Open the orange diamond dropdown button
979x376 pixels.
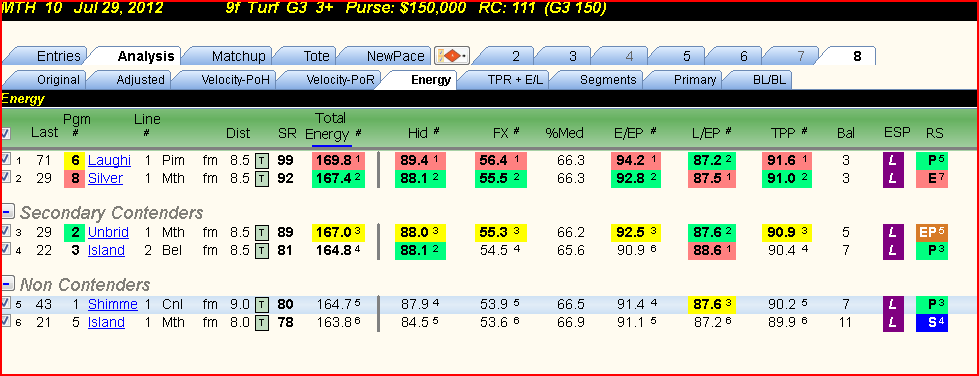[452, 56]
